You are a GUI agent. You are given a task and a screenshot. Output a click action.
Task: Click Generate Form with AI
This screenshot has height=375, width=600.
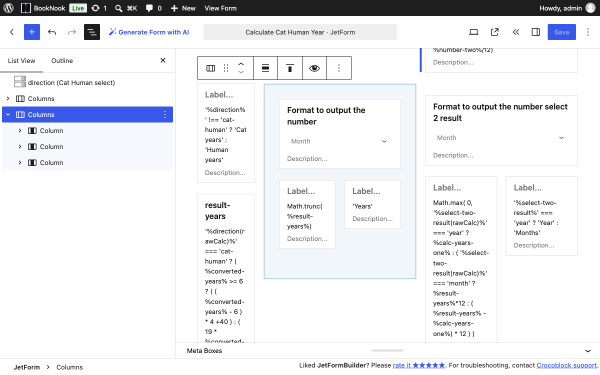pyautogui.click(x=149, y=32)
